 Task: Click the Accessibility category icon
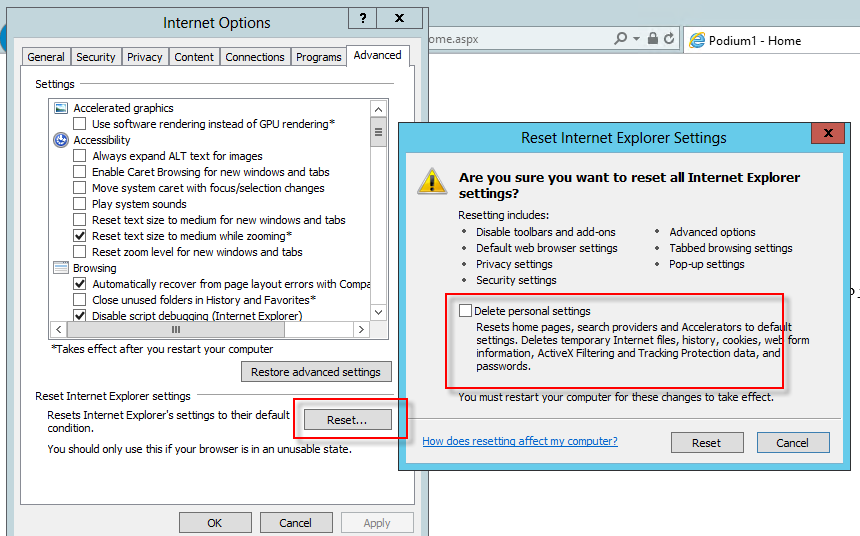pyautogui.click(x=61, y=140)
